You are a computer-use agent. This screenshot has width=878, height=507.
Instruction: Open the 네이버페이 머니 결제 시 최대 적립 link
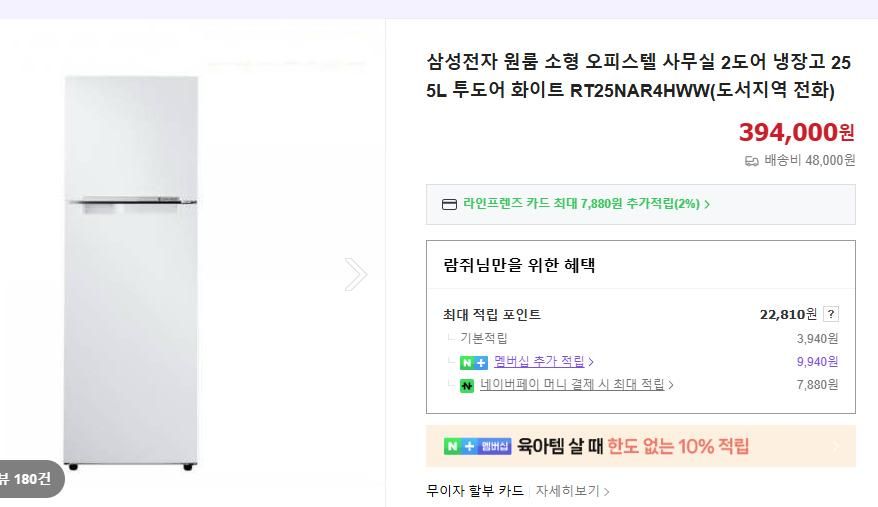click(x=572, y=384)
